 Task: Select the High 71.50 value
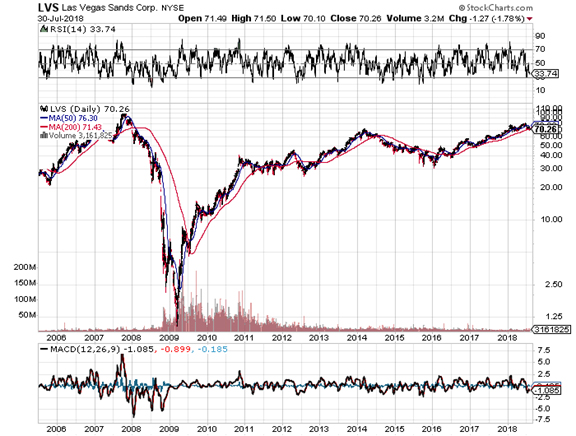tap(253, 18)
